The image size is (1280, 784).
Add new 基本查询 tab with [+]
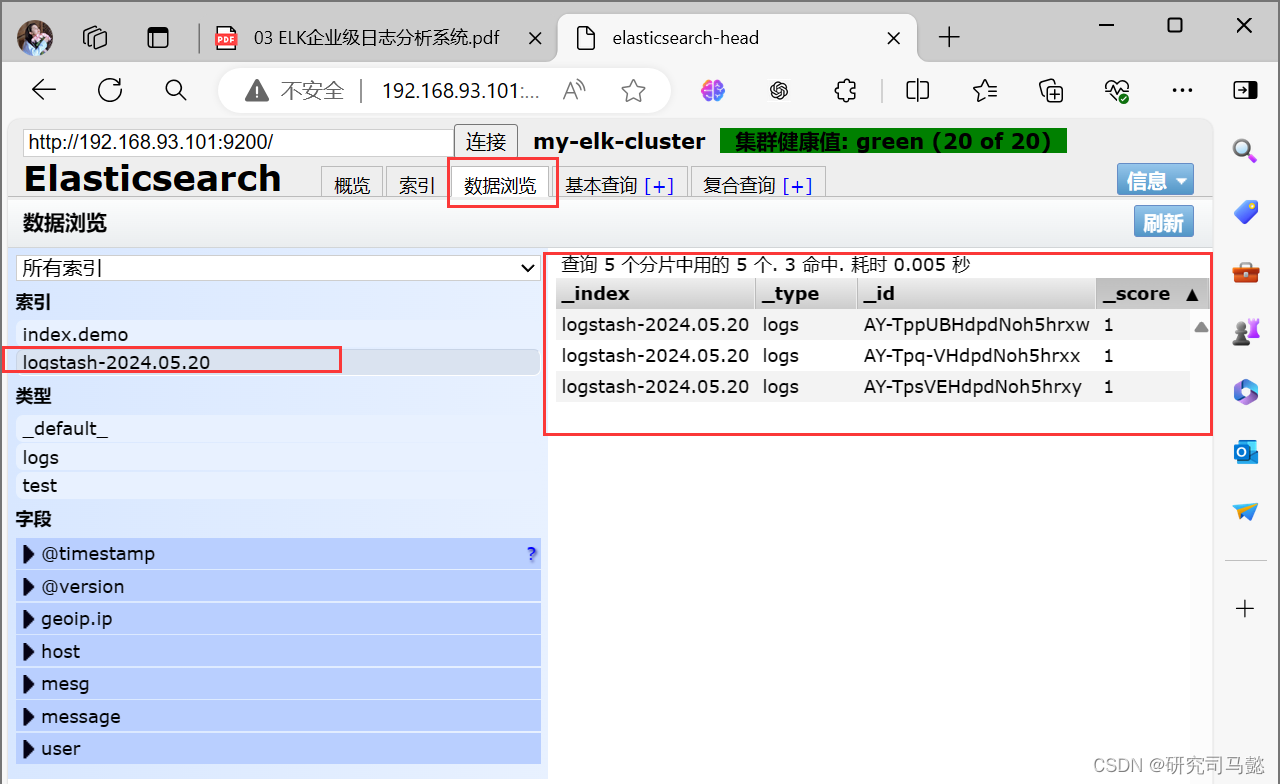point(659,186)
